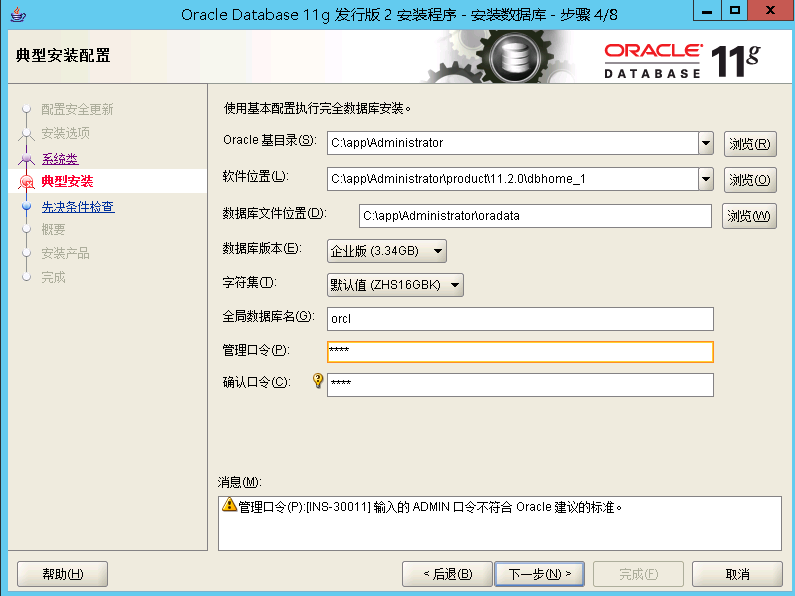Expand the 字符集 ZHS16GBK dropdown

[x=395, y=285]
